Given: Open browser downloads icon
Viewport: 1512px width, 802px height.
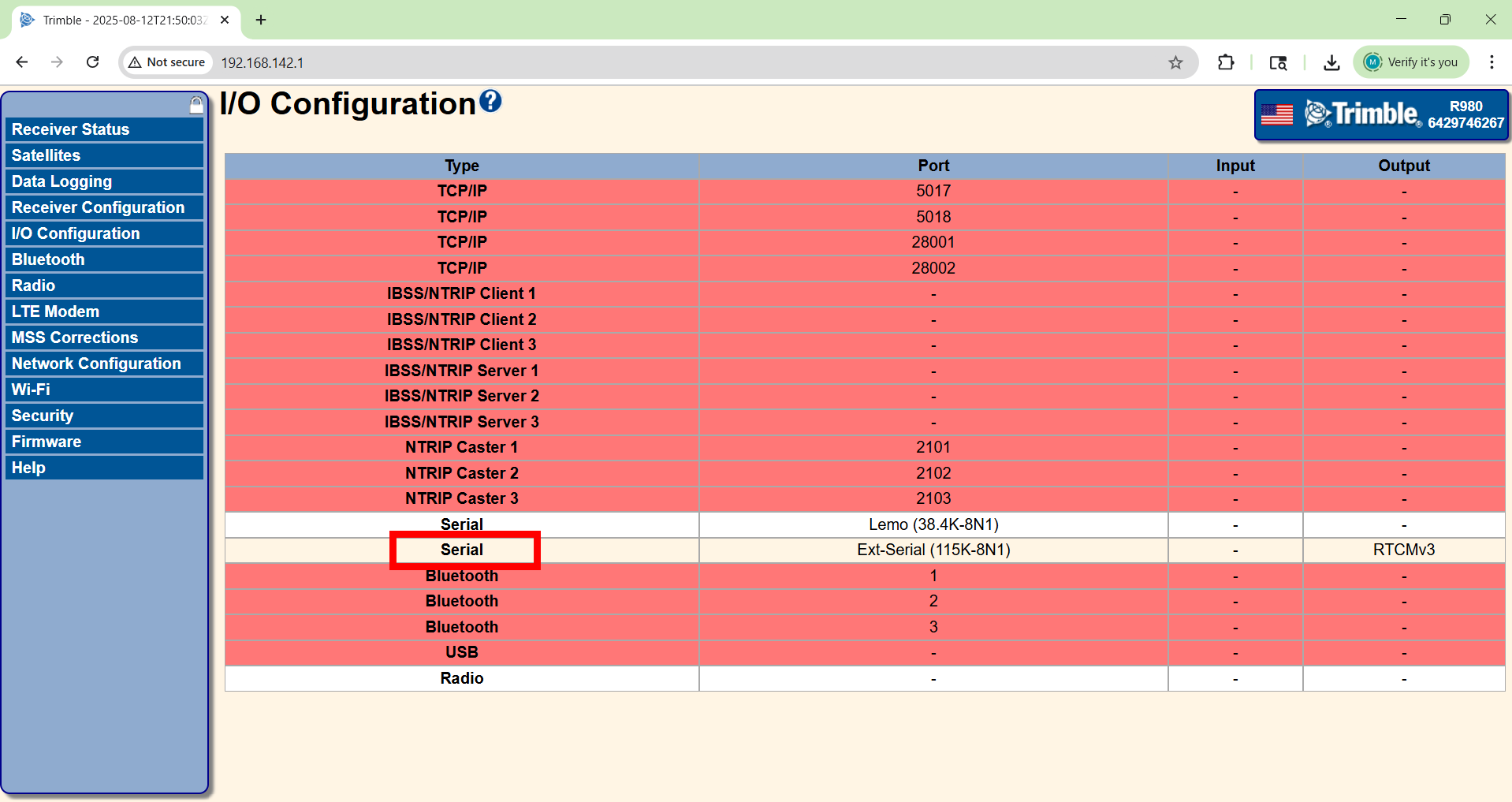Looking at the screenshot, I should pos(1331,62).
